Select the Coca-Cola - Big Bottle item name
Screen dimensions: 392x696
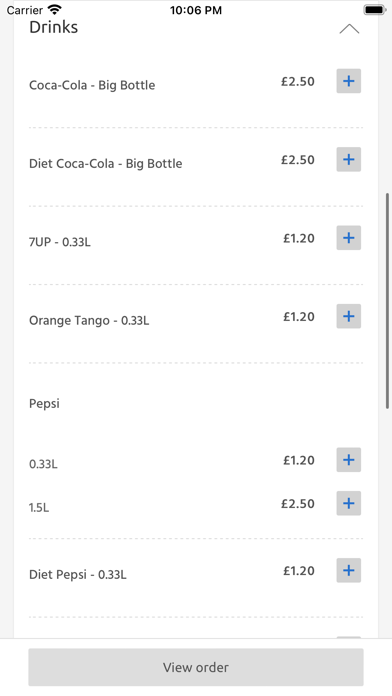pyautogui.click(x=92, y=85)
